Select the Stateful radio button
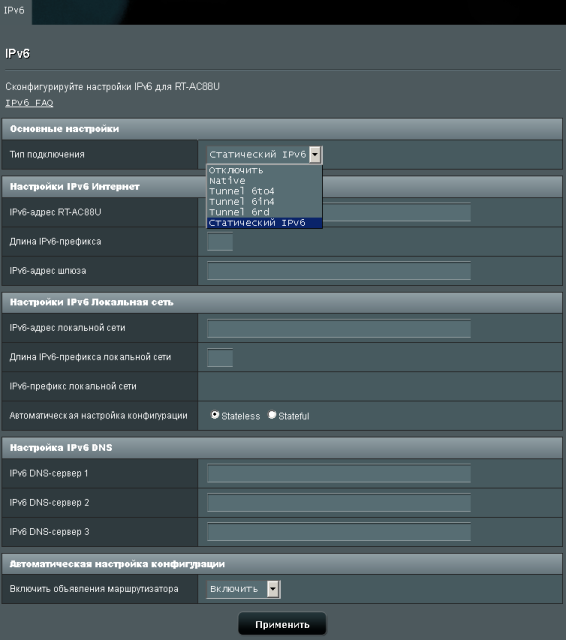566x640 pixels. coord(272,415)
